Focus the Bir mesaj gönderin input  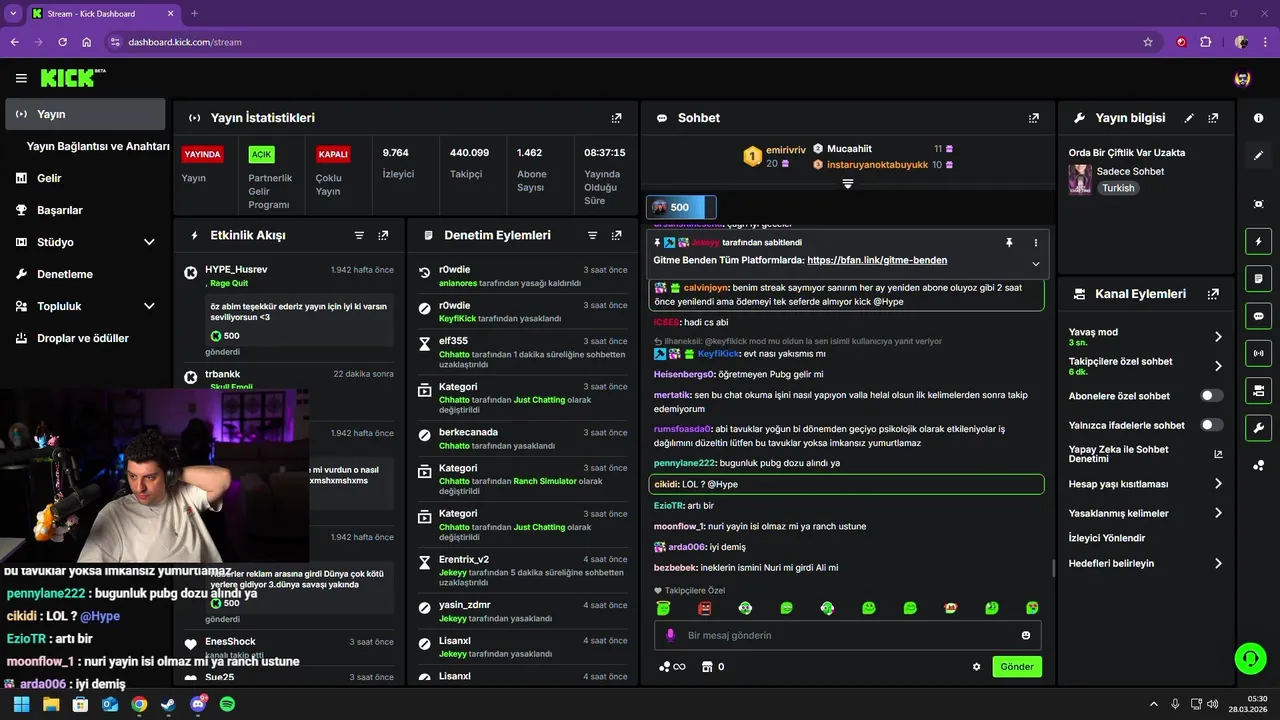(848, 635)
